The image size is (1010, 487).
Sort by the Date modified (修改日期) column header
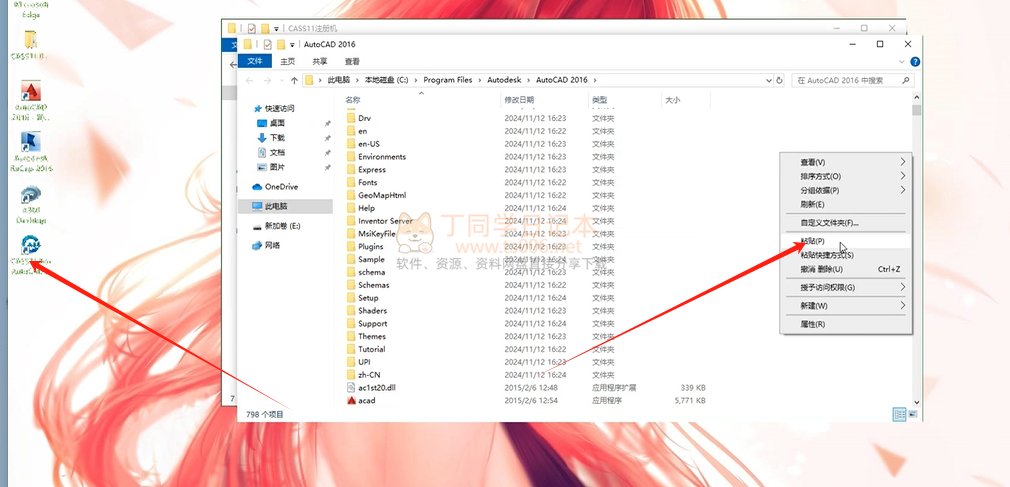[519, 100]
